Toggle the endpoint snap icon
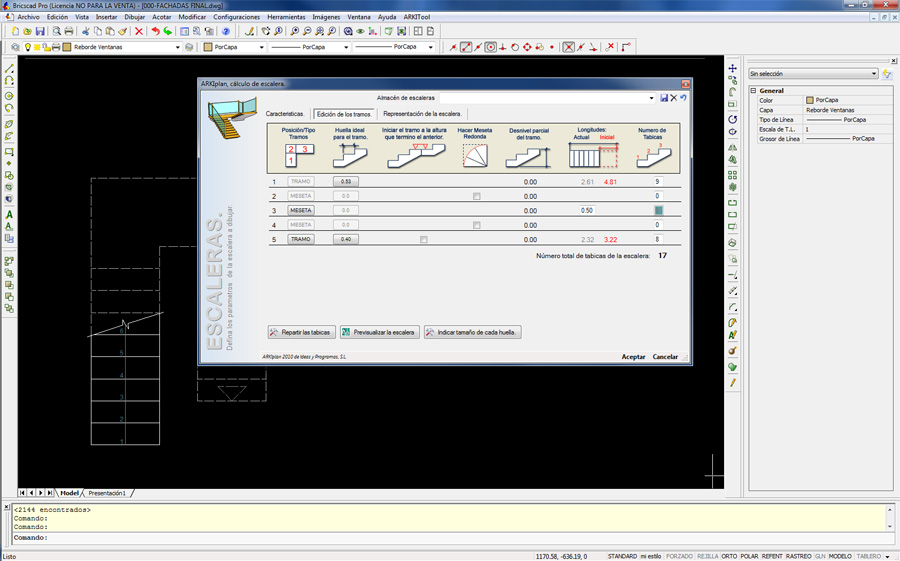The width and height of the screenshot is (900, 561). click(465, 47)
